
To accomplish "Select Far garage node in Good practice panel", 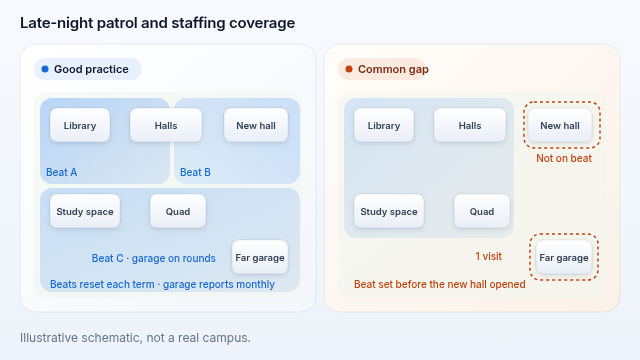I will point(260,257).
